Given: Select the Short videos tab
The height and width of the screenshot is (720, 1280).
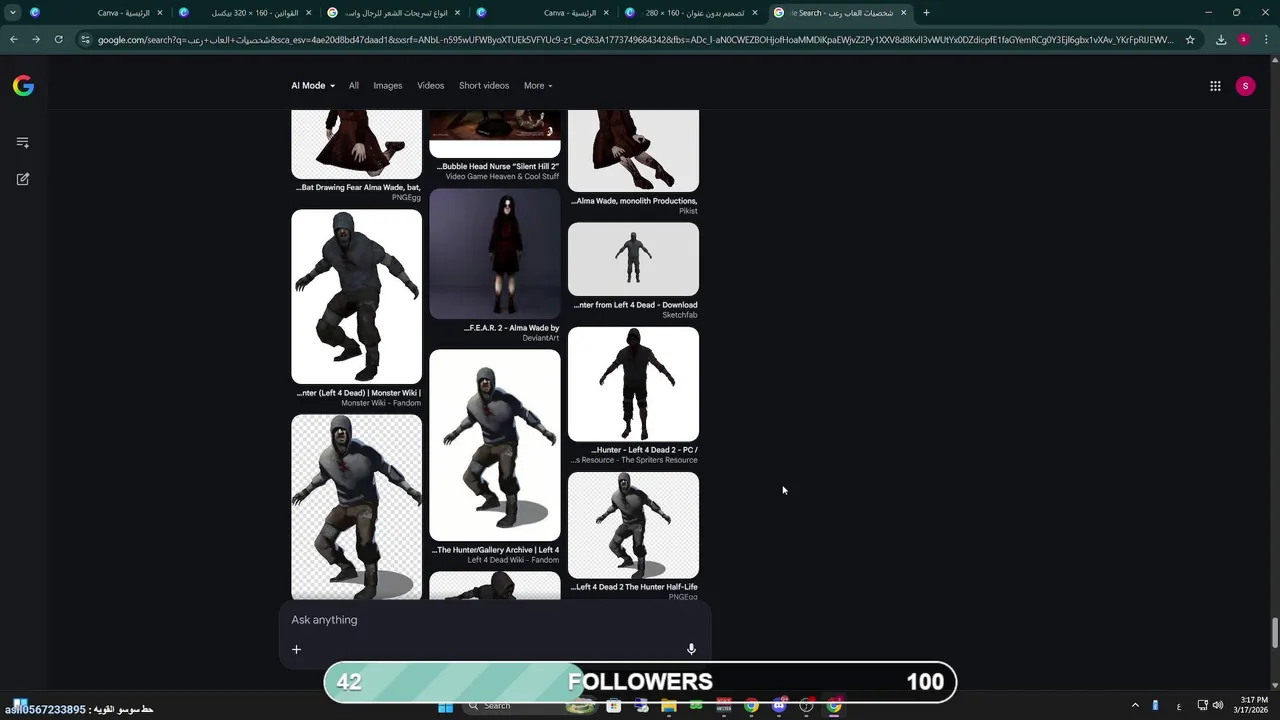Looking at the screenshot, I should 484,86.
